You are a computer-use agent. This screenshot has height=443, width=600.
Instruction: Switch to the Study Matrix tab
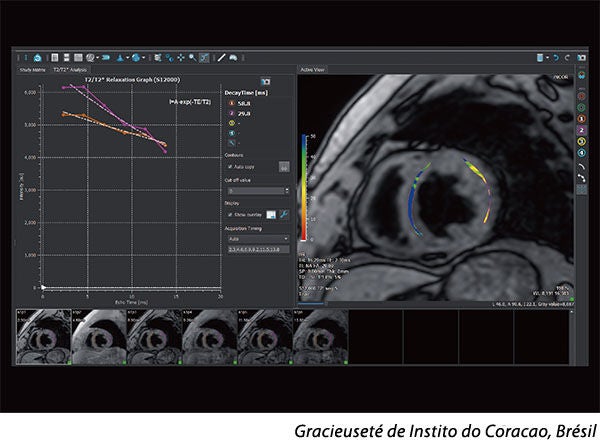coord(33,70)
